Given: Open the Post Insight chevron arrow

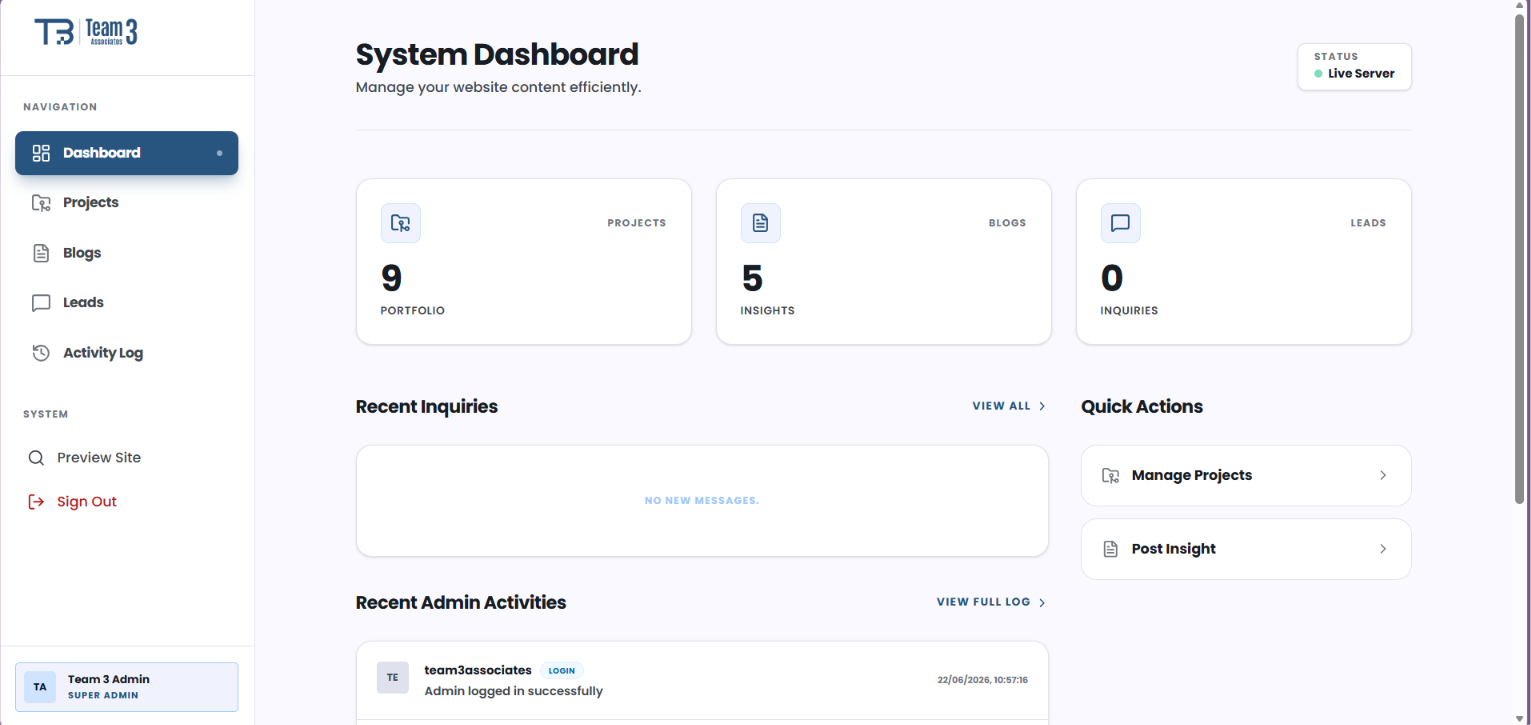Looking at the screenshot, I should click(1383, 549).
